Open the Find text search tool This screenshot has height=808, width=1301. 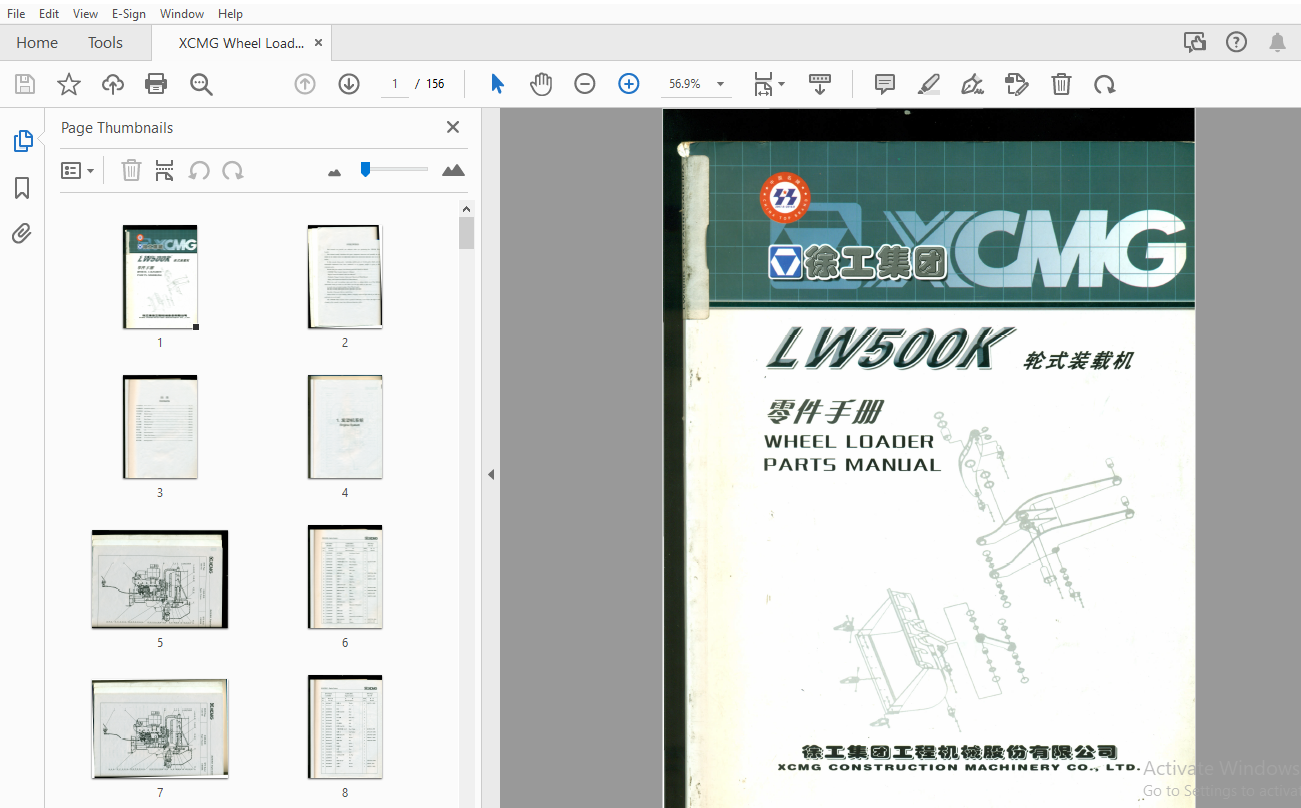(201, 84)
